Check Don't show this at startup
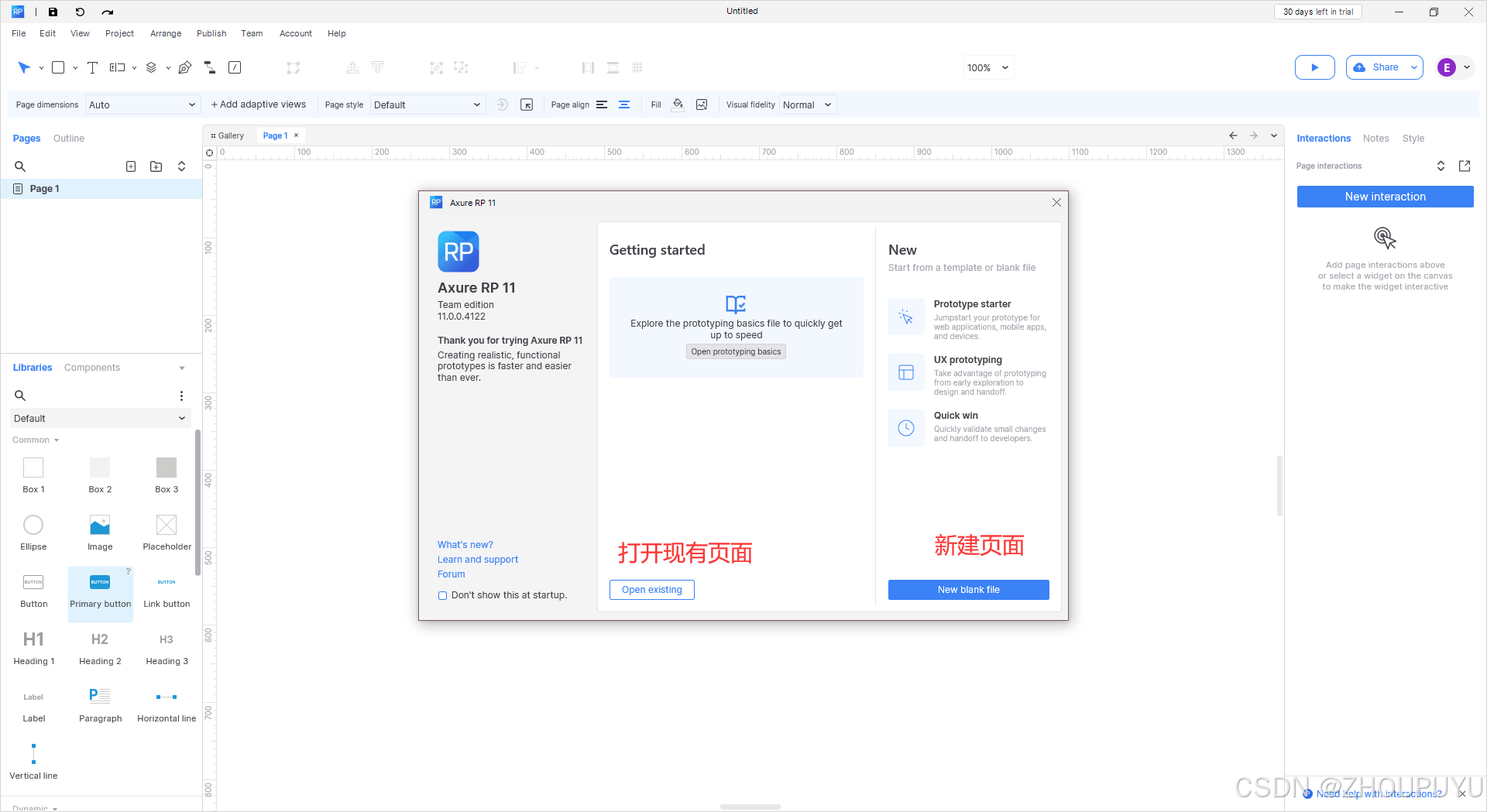The width and height of the screenshot is (1487, 812). pyautogui.click(x=442, y=595)
